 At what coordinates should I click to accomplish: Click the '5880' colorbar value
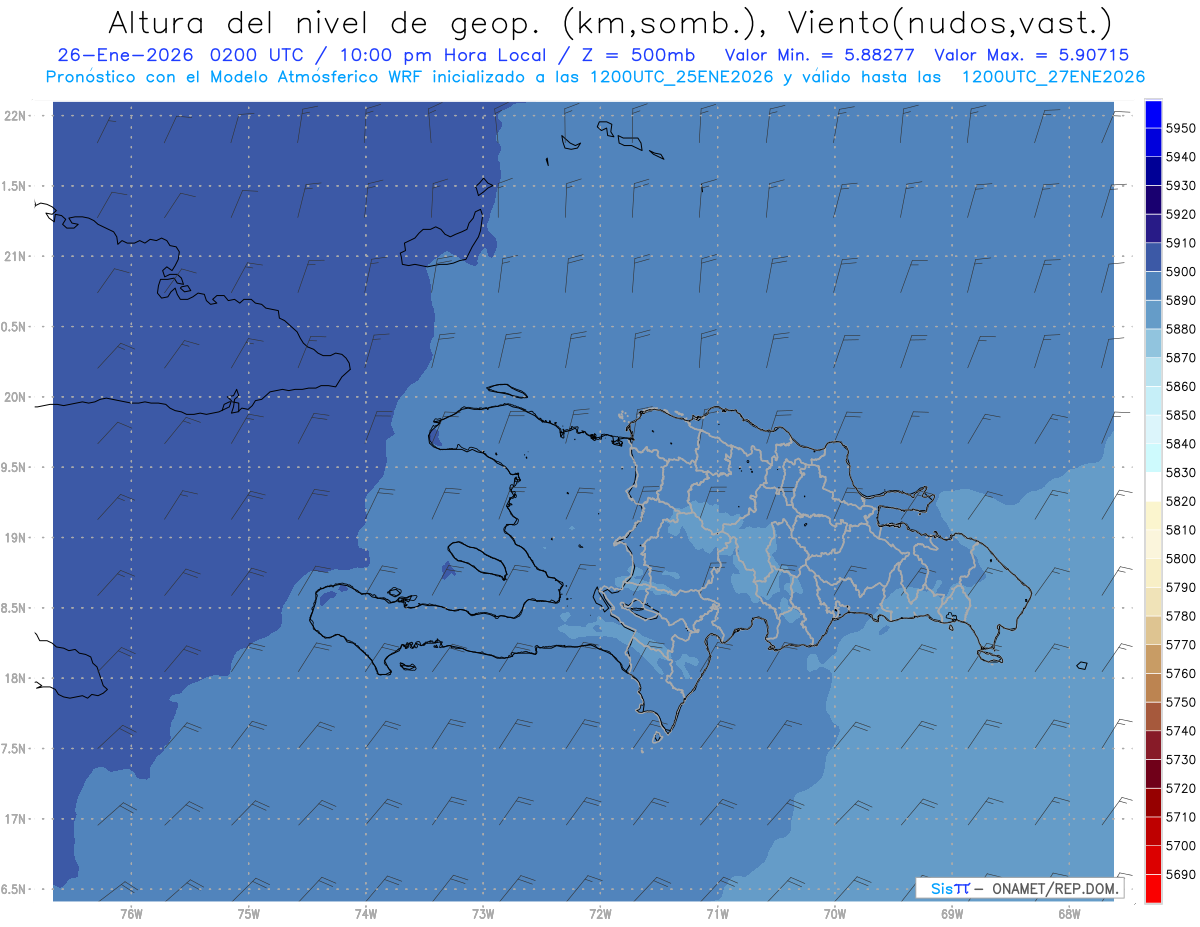click(1180, 328)
